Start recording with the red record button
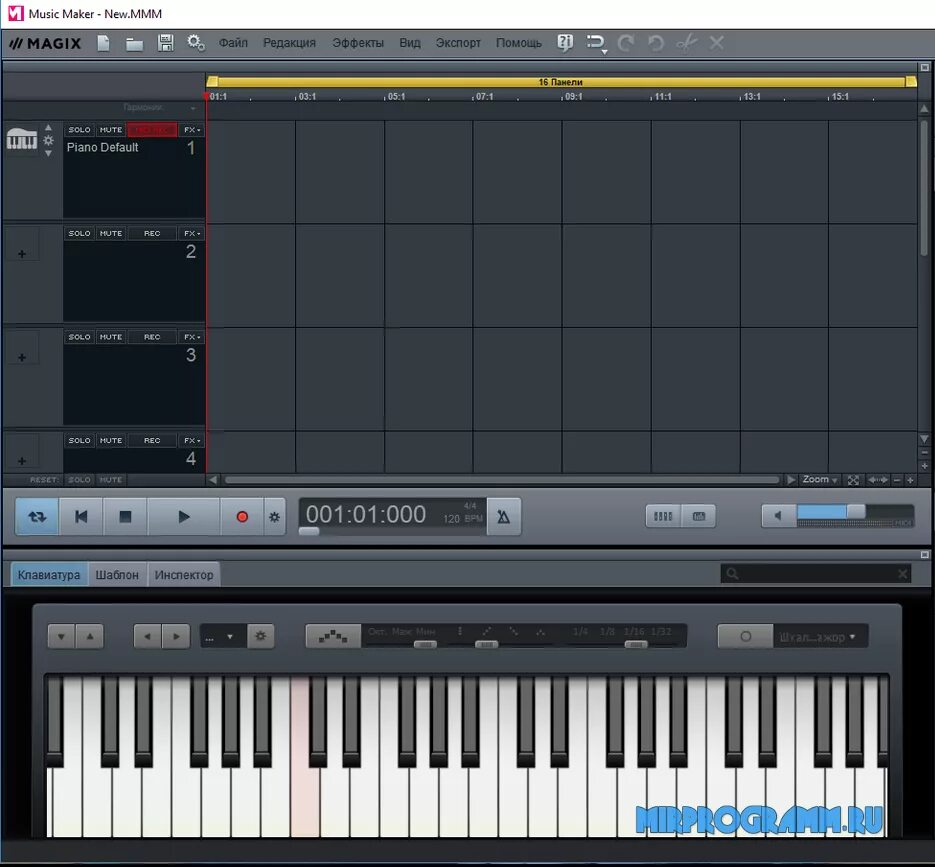 [242, 516]
